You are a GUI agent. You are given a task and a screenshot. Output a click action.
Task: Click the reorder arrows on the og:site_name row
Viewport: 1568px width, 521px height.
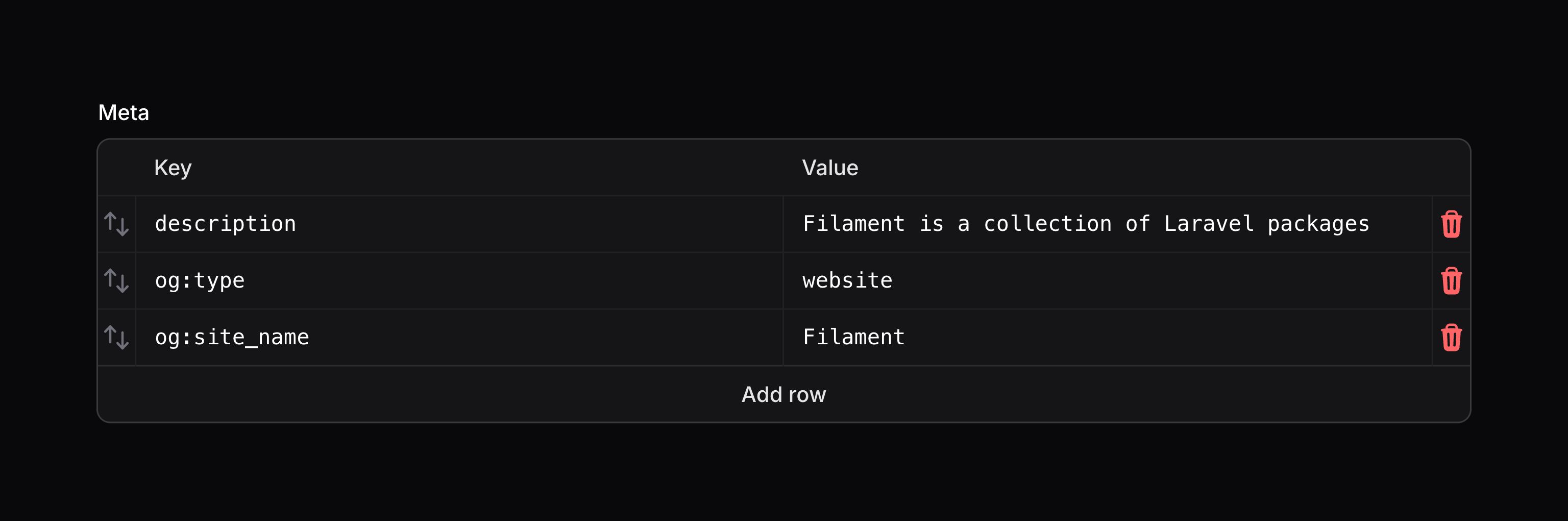(x=117, y=337)
